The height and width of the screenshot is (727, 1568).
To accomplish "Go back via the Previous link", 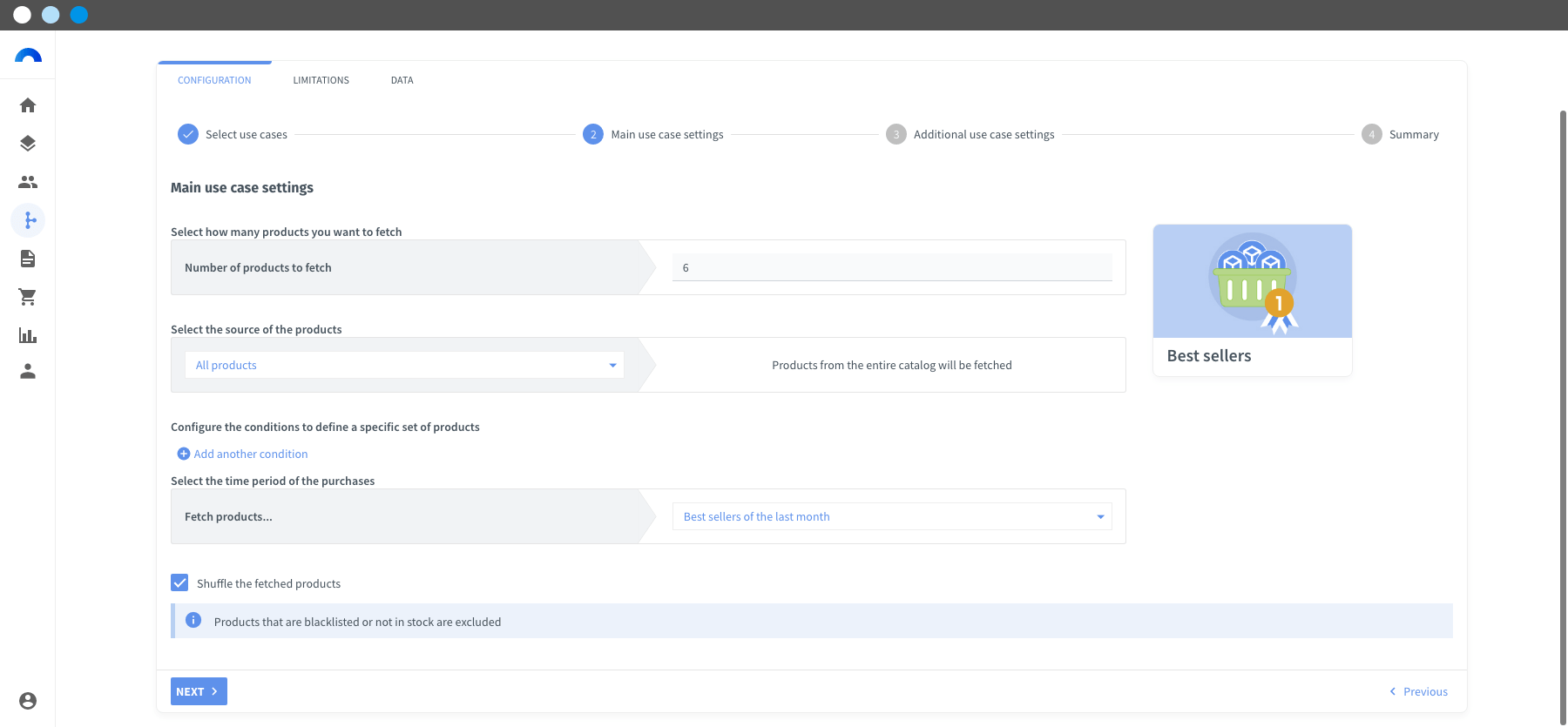I will coord(1418,691).
